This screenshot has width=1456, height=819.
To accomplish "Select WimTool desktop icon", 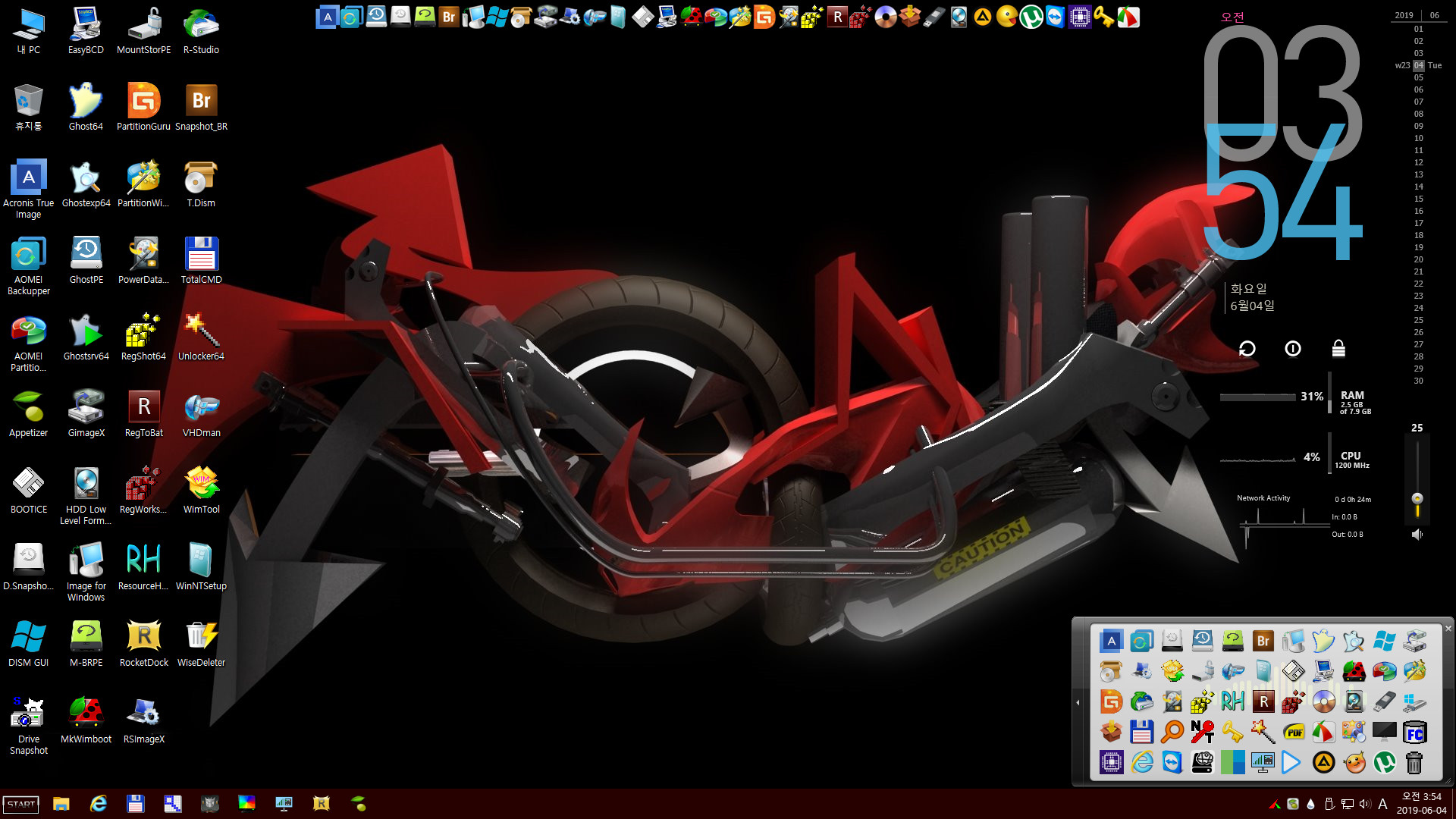I will click(x=201, y=491).
